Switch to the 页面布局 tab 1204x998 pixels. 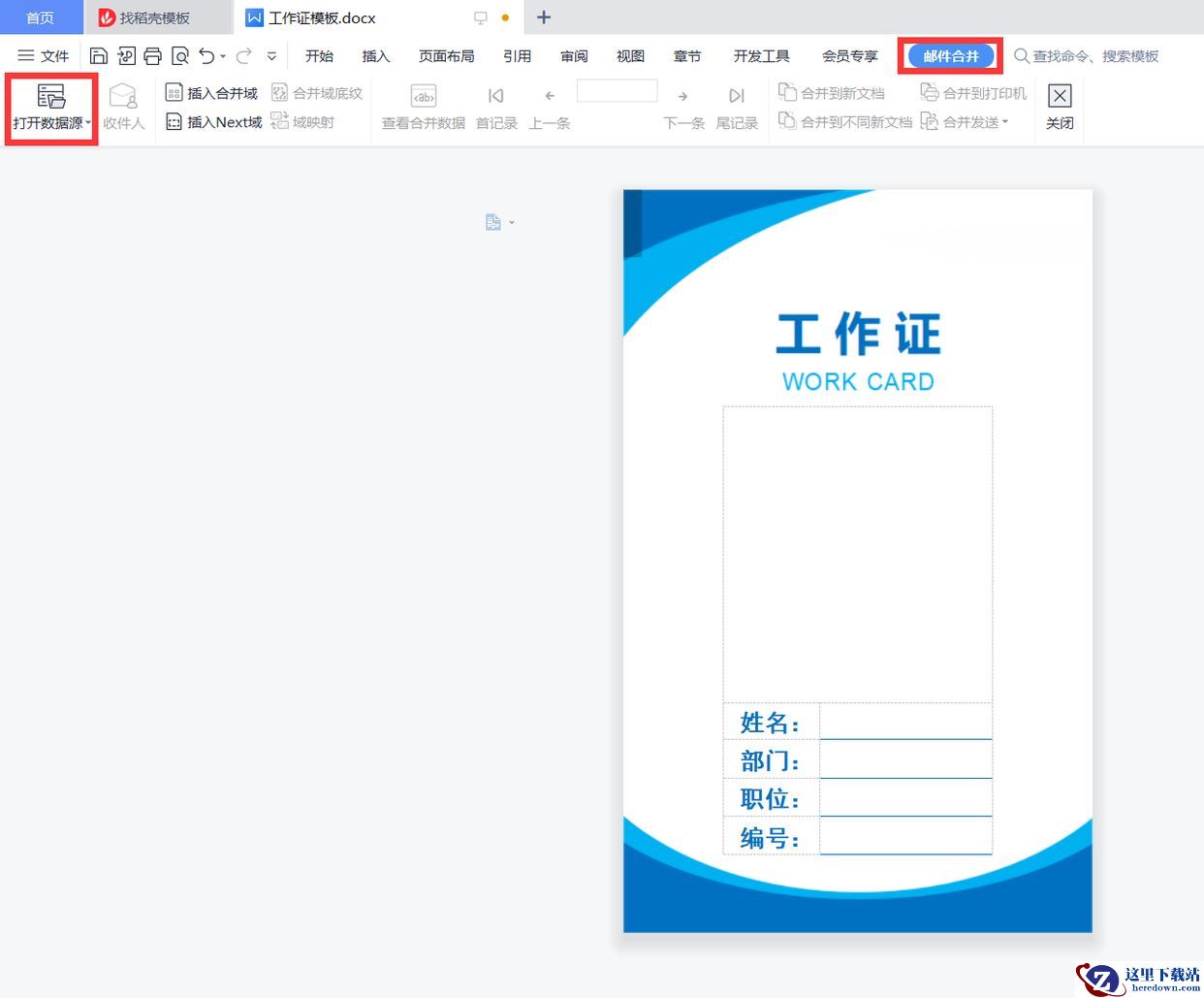[x=447, y=56]
